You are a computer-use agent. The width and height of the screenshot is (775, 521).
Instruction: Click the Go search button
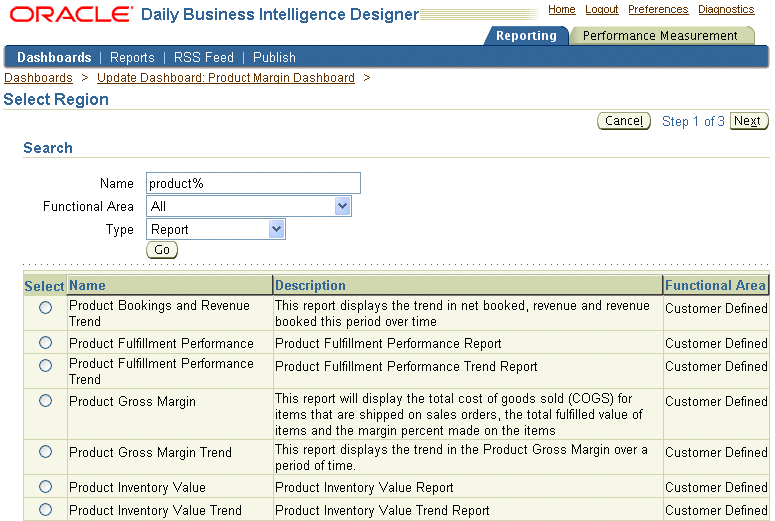(162, 250)
